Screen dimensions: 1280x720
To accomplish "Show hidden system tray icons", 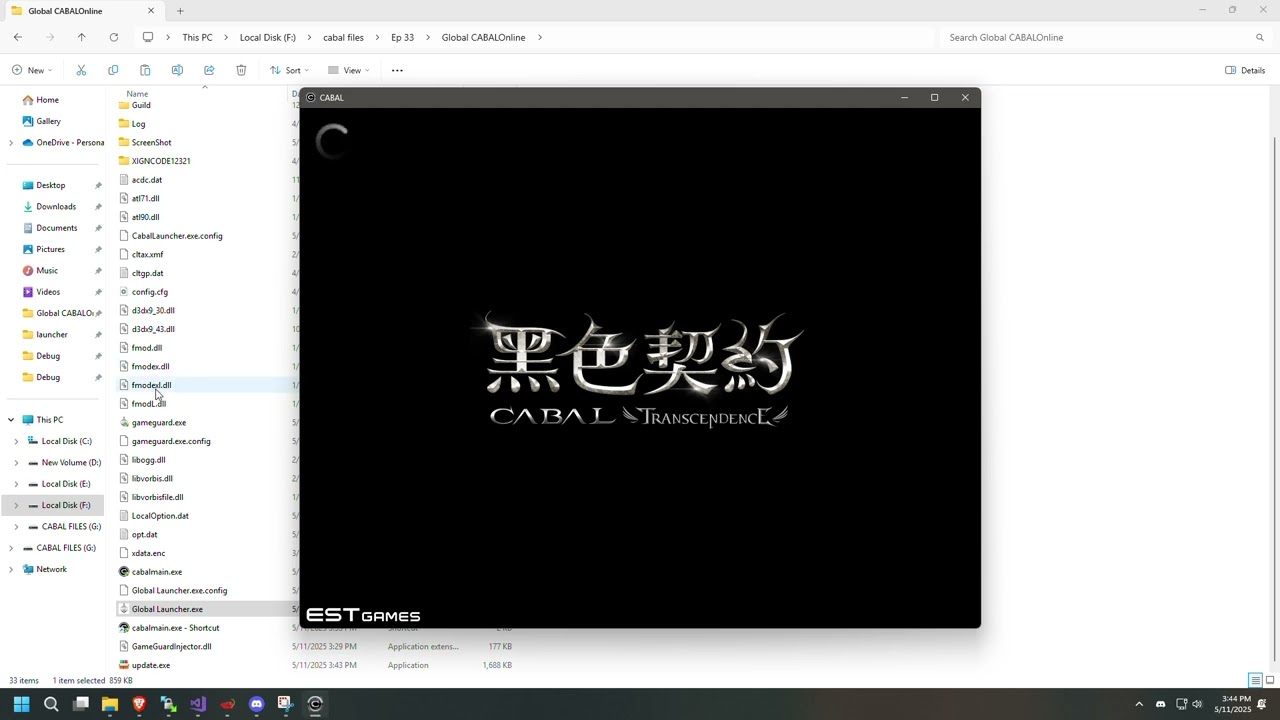I will [x=1138, y=704].
